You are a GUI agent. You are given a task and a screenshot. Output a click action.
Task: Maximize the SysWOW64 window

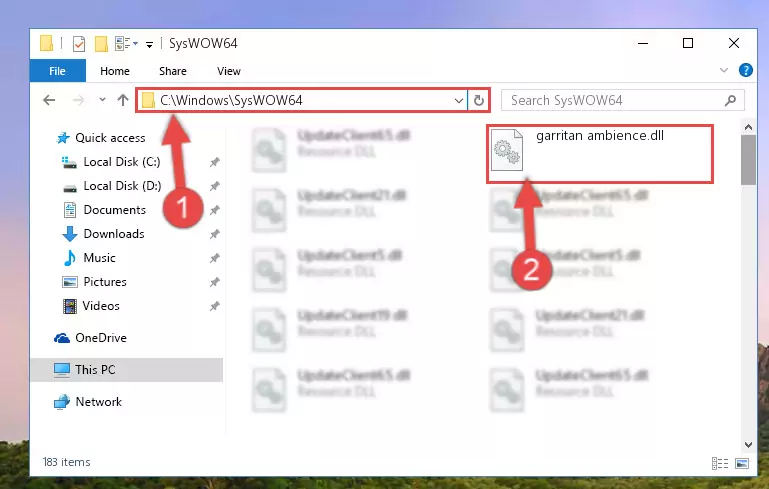pos(688,43)
